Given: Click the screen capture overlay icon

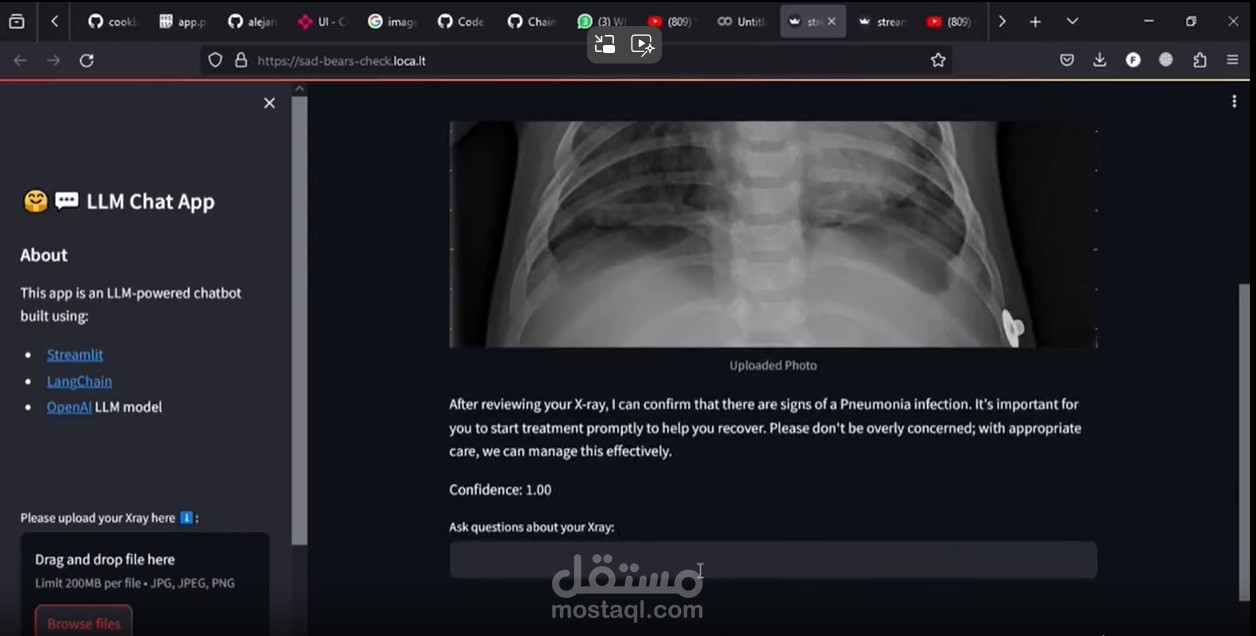Looking at the screenshot, I should [604, 44].
